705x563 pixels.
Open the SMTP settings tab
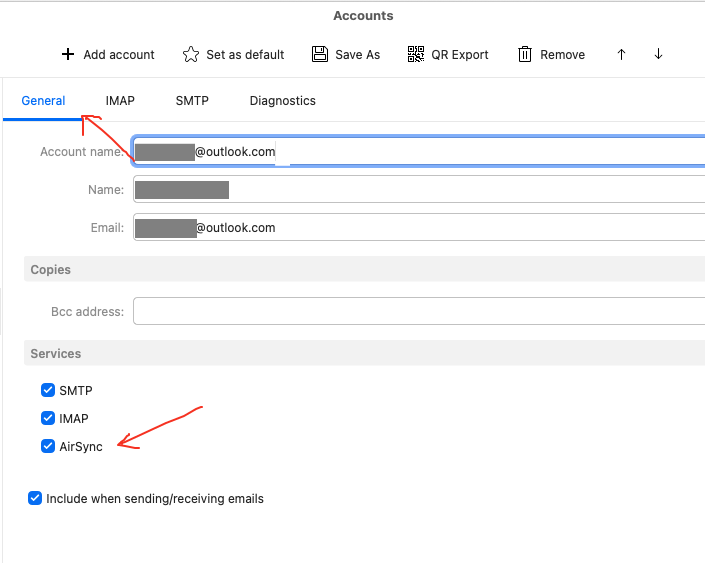(x=192, y=101)
